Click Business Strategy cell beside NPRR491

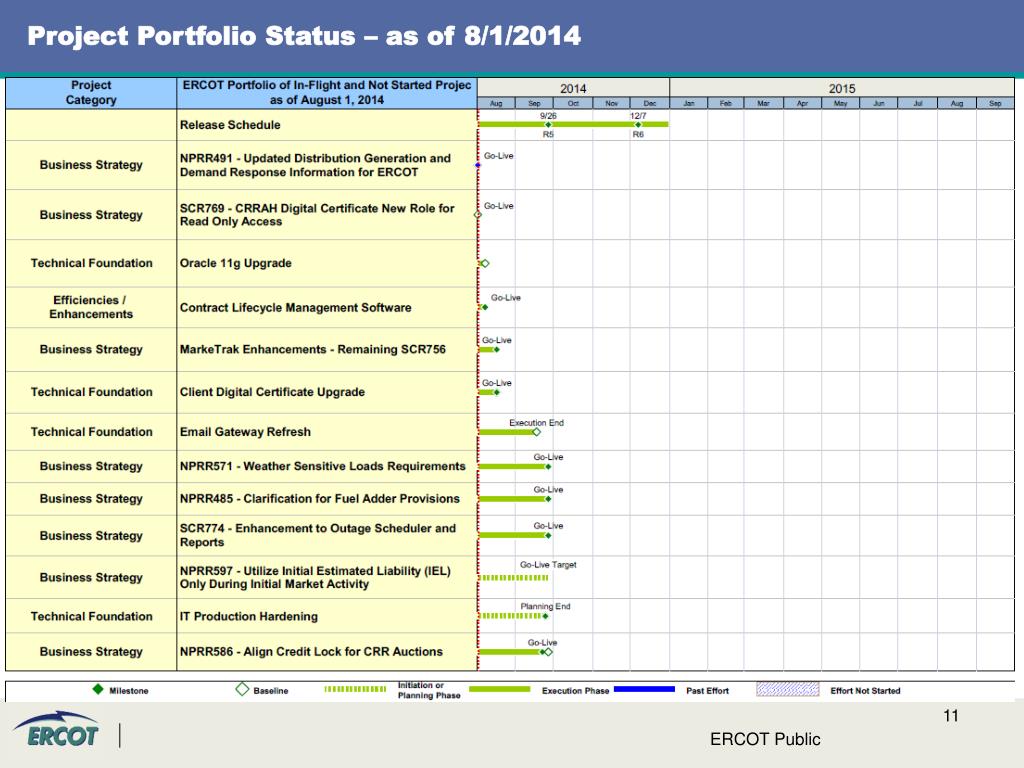91,165
